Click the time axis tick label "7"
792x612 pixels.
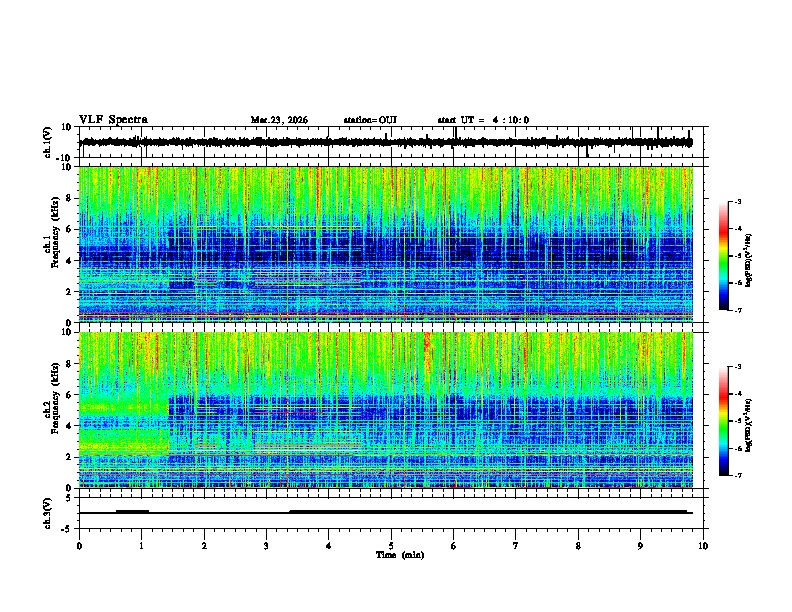coord(516,546)
